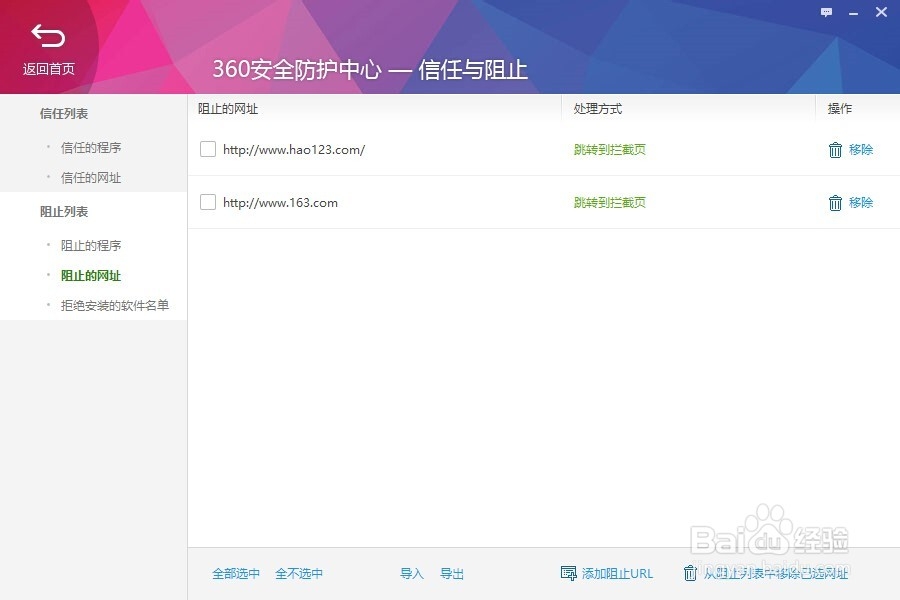Click 从阻止列表中移除已选网址
Image resolution: width=900 pixels, height=600 pixels.
(x=775, y=574)
